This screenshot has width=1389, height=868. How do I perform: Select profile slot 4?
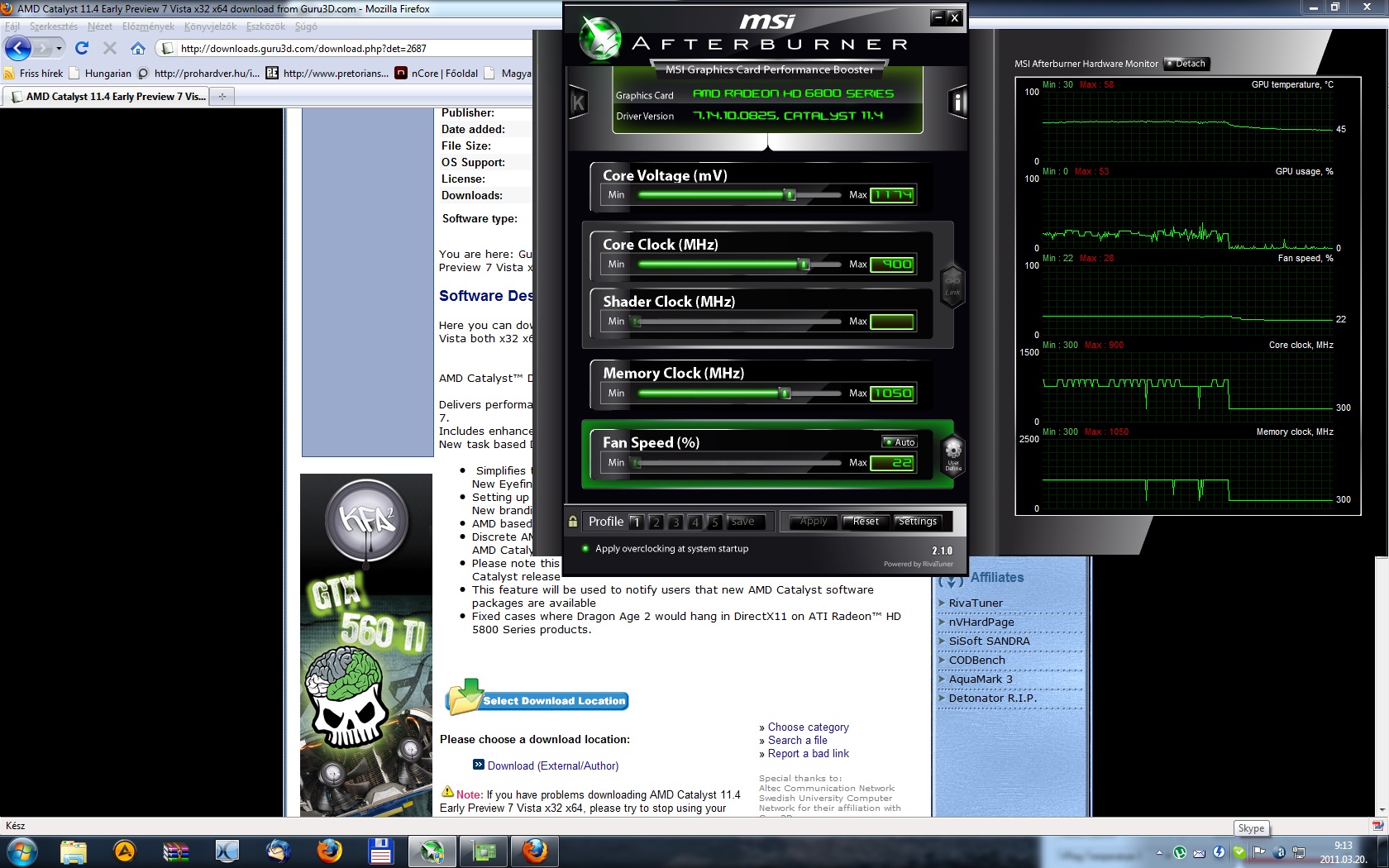tap(695, 522)
